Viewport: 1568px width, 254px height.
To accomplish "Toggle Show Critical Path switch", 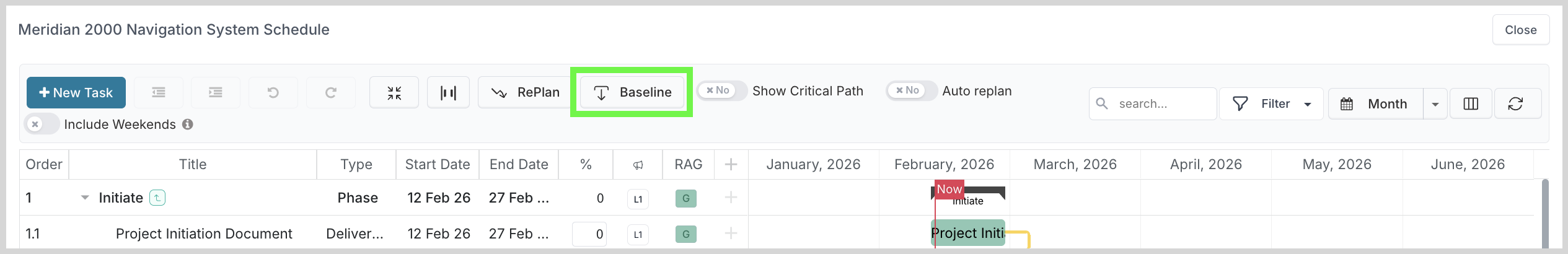I will pos(721,90).
